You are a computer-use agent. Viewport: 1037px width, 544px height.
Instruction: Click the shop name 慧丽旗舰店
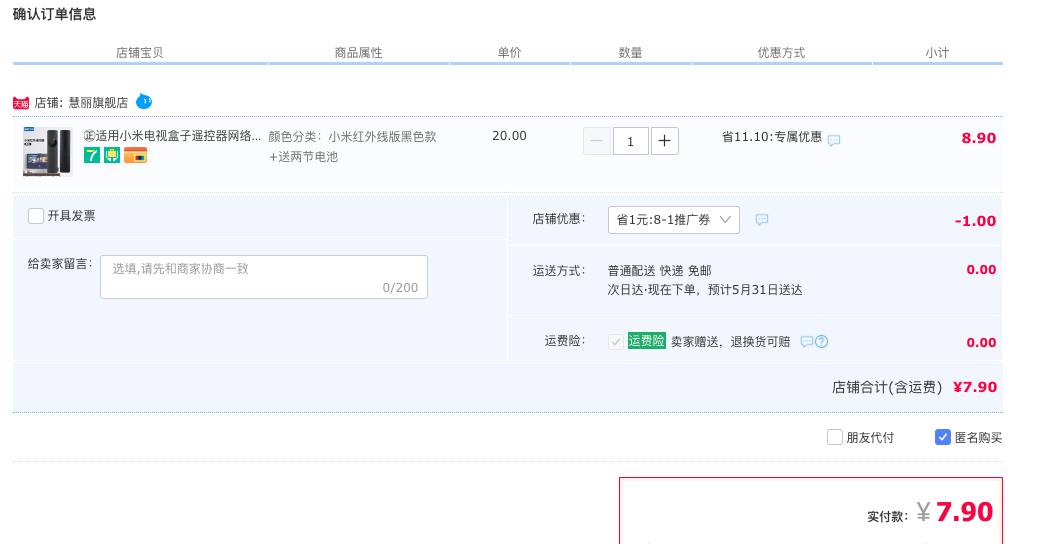click(x=98, y=102)
